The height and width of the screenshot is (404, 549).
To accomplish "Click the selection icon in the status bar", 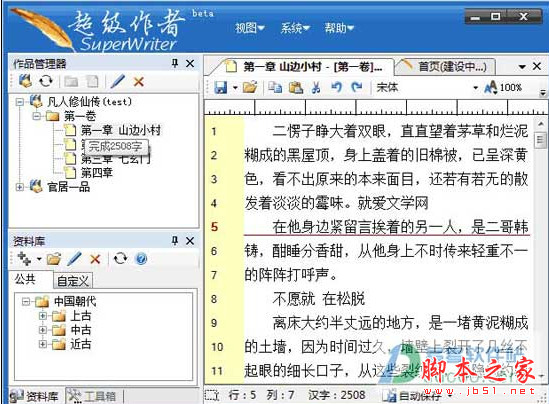I will (x=211, y=396).
